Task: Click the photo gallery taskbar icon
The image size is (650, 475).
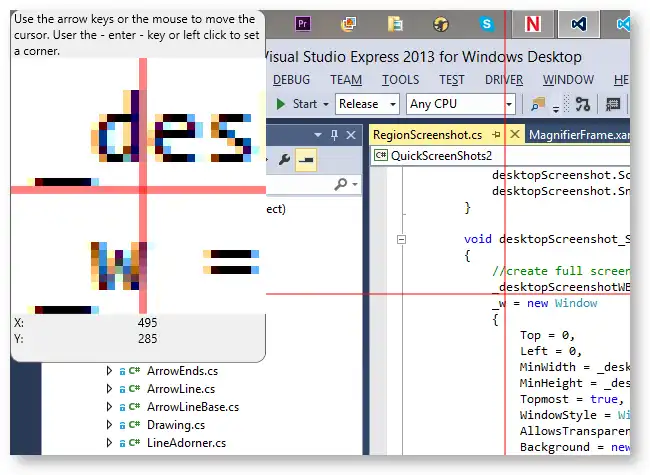Action: (348, 24)
